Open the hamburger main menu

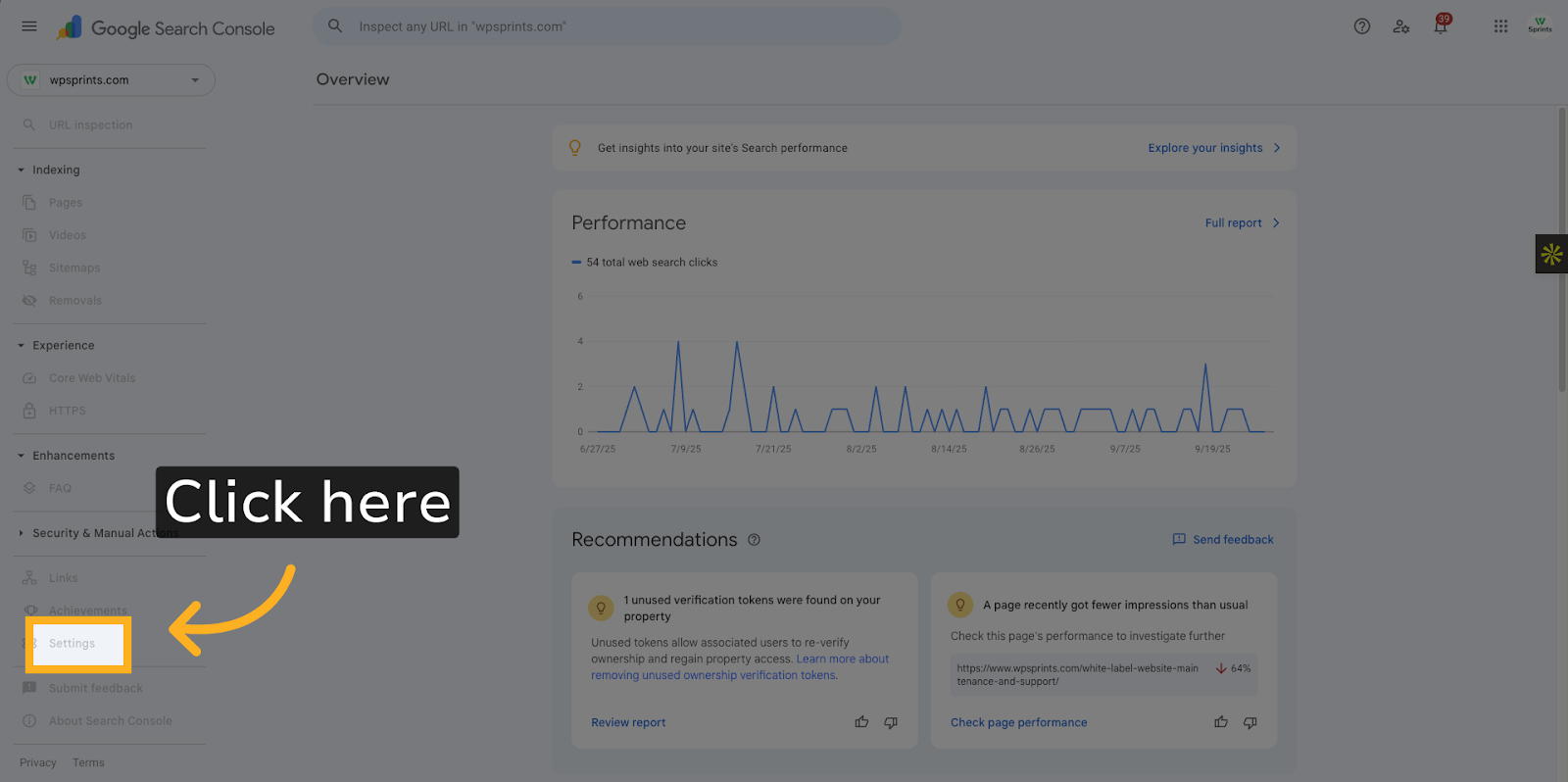(29, 26)
